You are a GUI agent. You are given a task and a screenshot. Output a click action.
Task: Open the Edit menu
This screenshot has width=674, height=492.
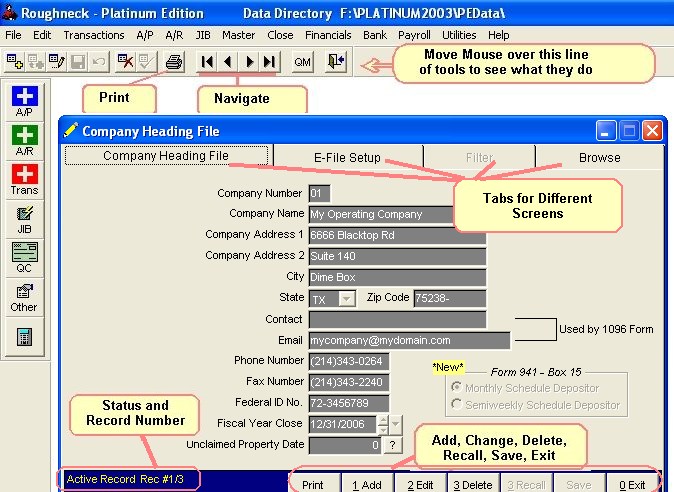tap(42, 35)
